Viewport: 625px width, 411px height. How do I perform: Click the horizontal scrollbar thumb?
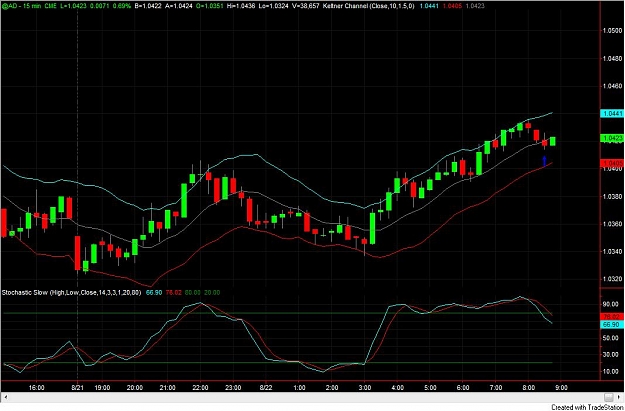609,397
